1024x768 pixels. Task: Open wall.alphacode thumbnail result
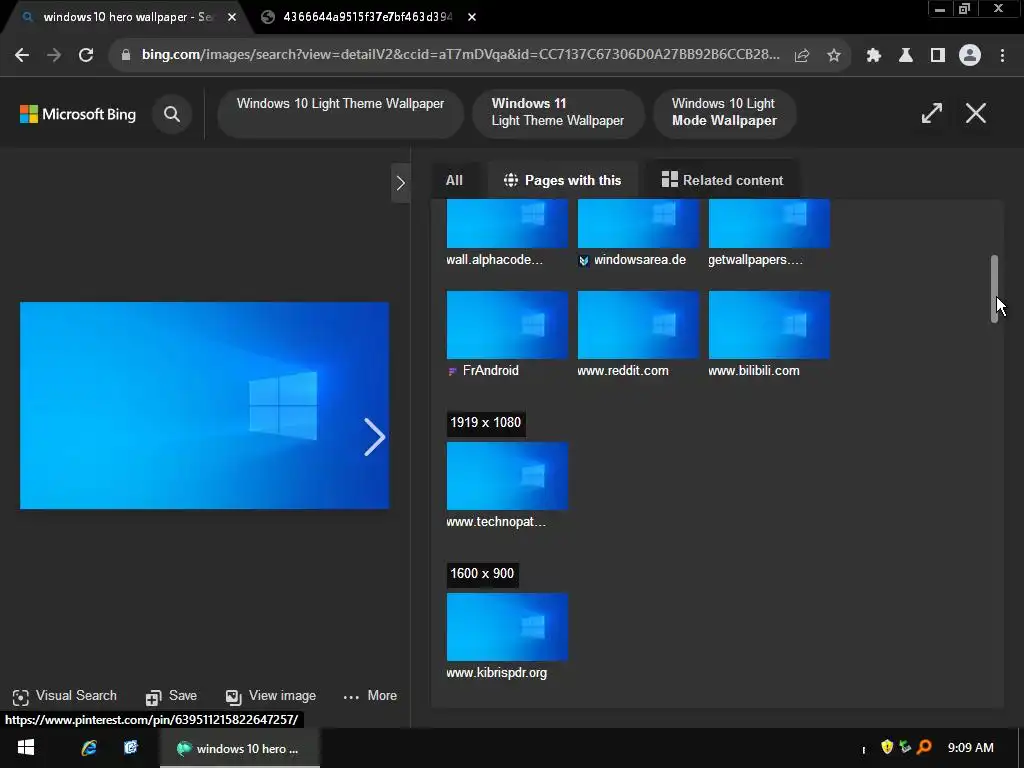[x=507, y=224]
